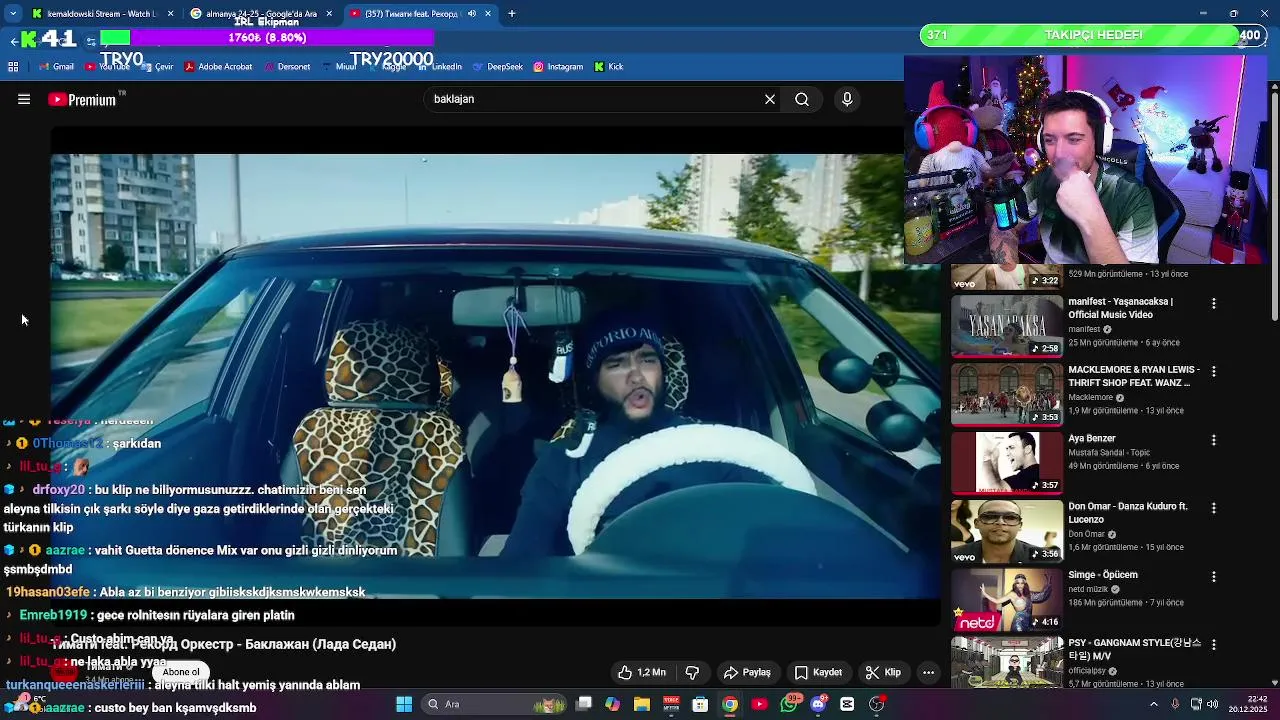1280x720 pixels.
Task: Click the page vertical scrollbar thumb
Action: pyautogui.click(x=1275, y=206)
